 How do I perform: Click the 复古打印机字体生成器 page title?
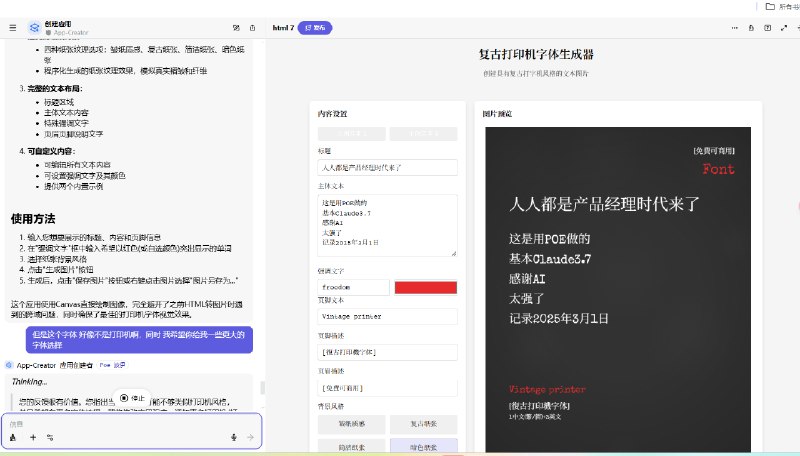point(536,54)
